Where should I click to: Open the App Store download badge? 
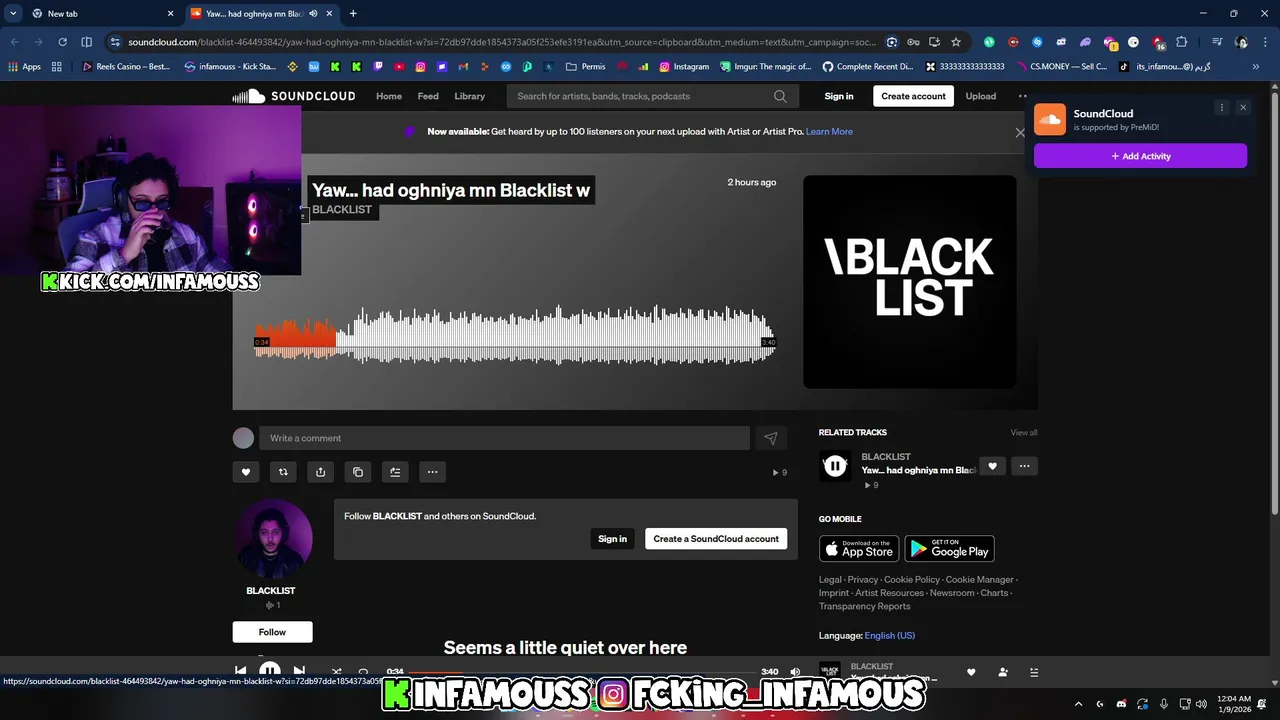(x=859, y=549)
